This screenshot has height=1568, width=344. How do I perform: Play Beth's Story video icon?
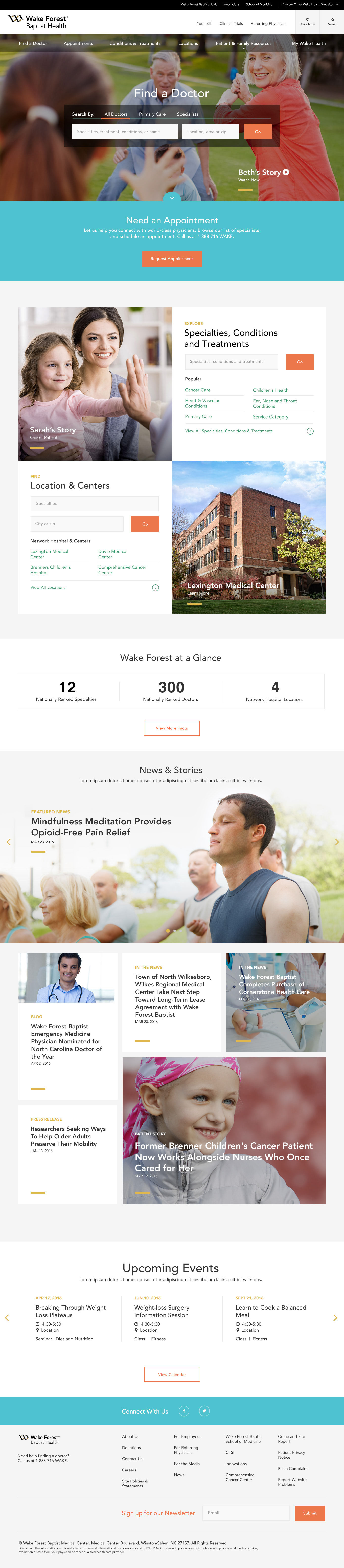click(285, 172)
